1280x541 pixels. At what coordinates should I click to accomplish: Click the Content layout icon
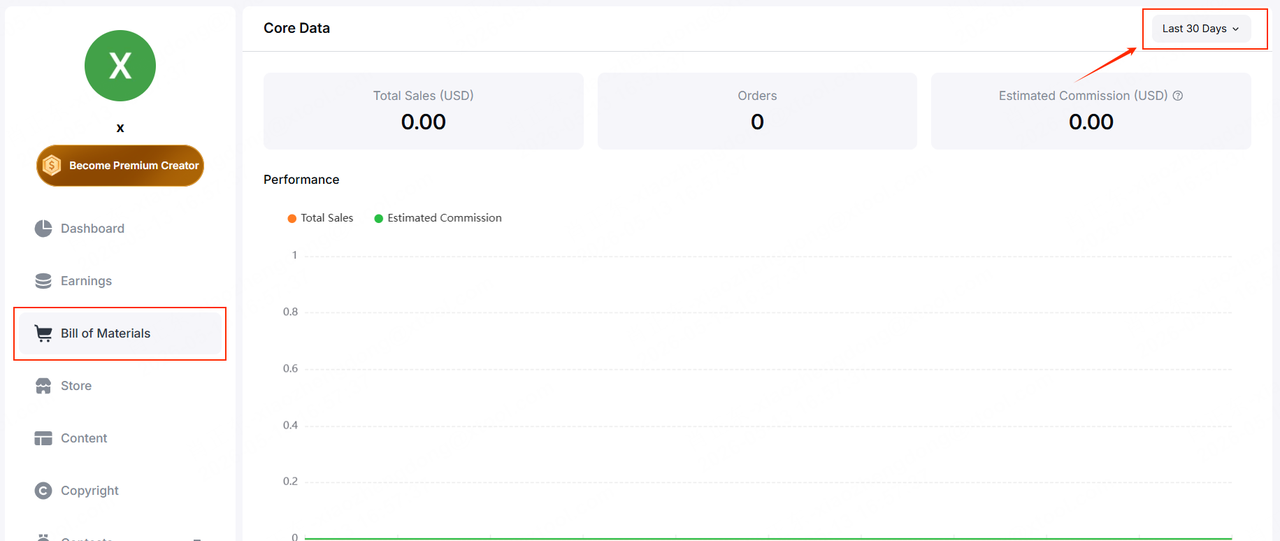(x=43, y=438)
